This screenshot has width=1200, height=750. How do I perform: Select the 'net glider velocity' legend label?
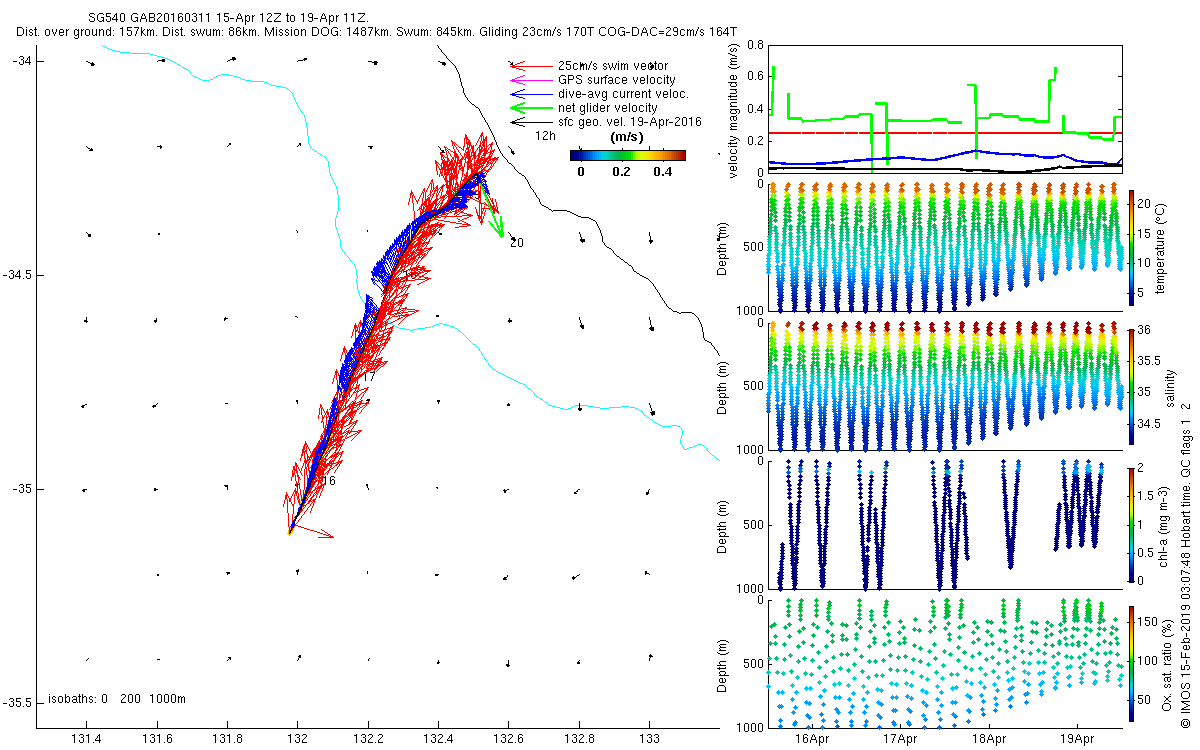[608, 107]
